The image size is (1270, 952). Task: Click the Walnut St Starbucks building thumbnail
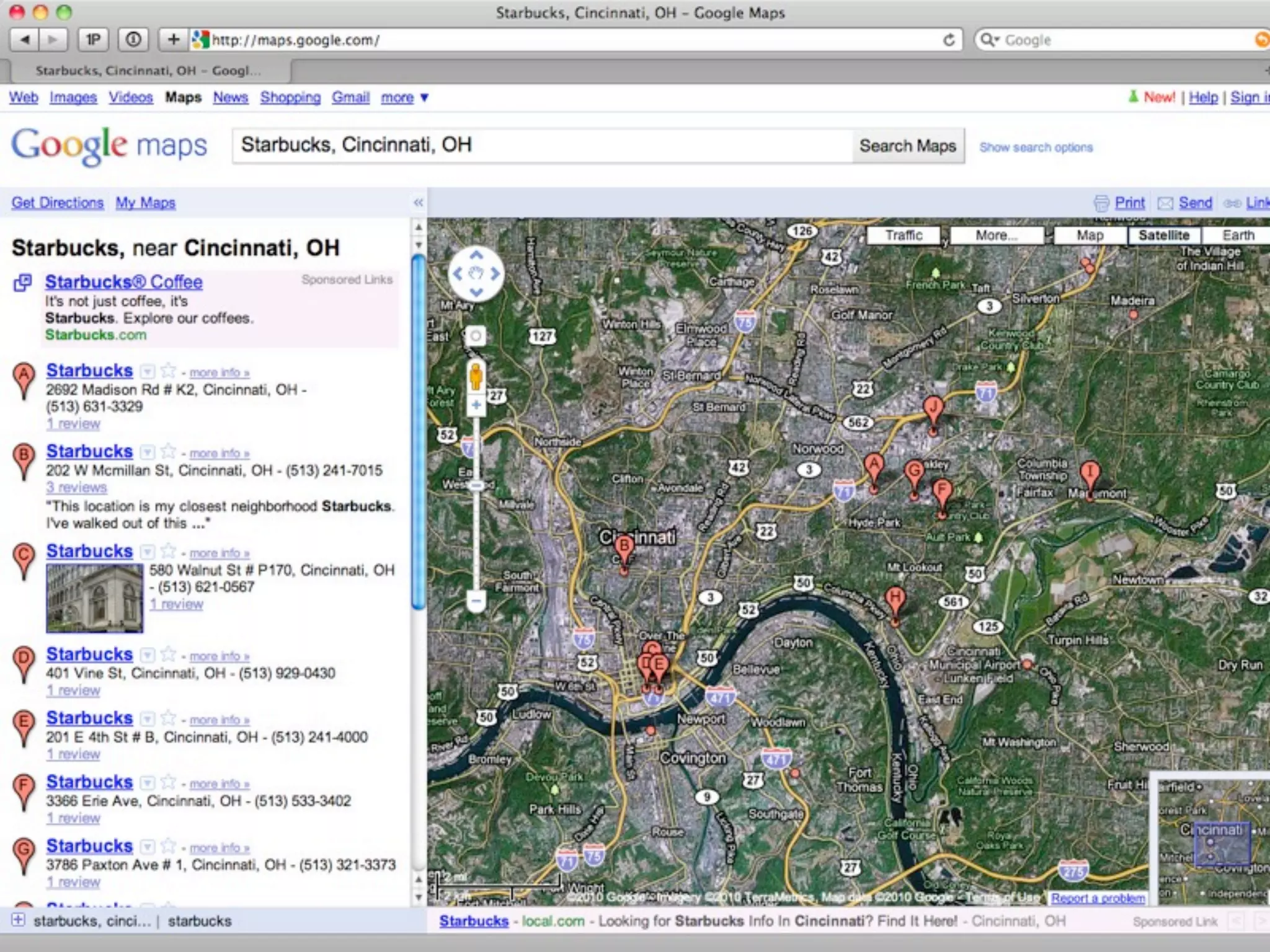point(94,598)
